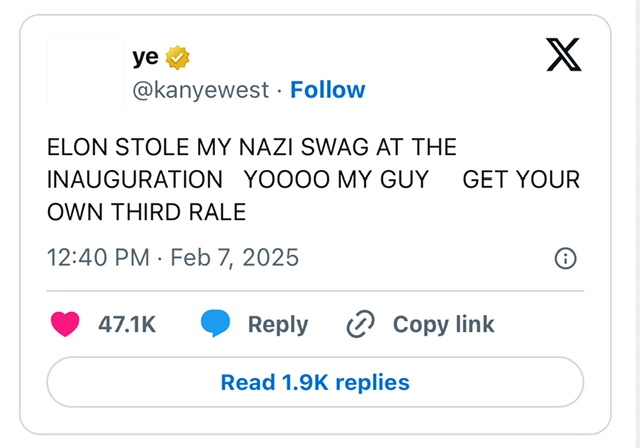640x448 pixels.
Task: Open the post via the 12:40 PM time
Action: [98, 257]
